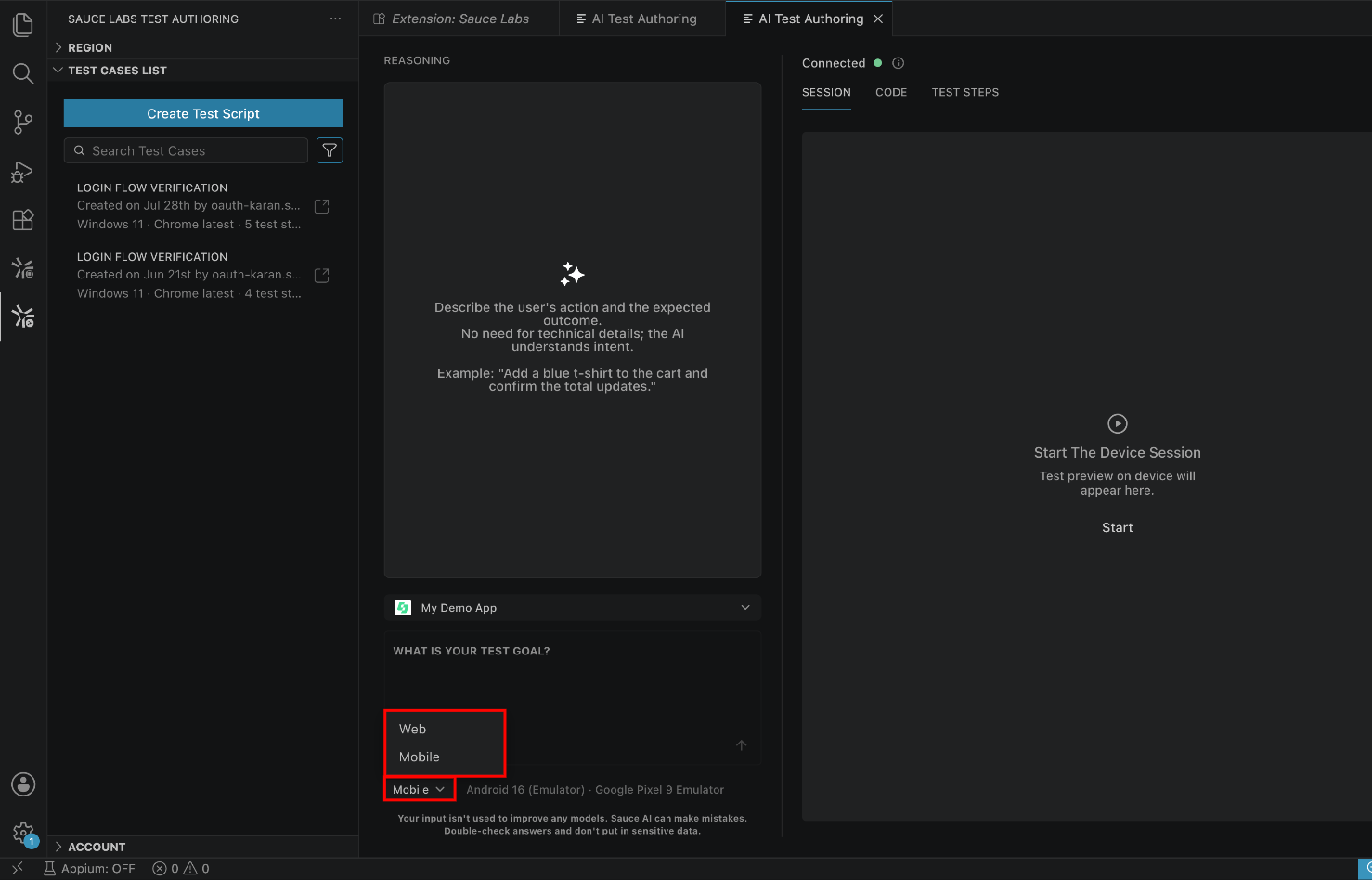The image size is (1372, 880).
Task: Open the Explorer view in activity bar
Action: (23, 25)
